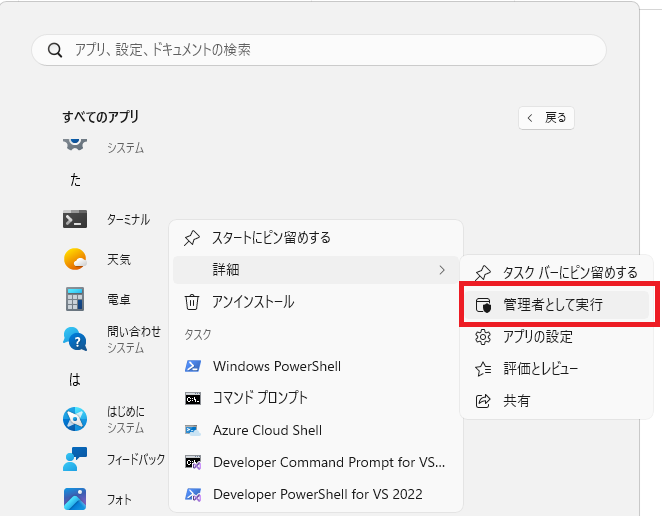This screenshot has width=662, height=516.
Task: Open the 天気 weather app icon
Action: click(75, 259)
